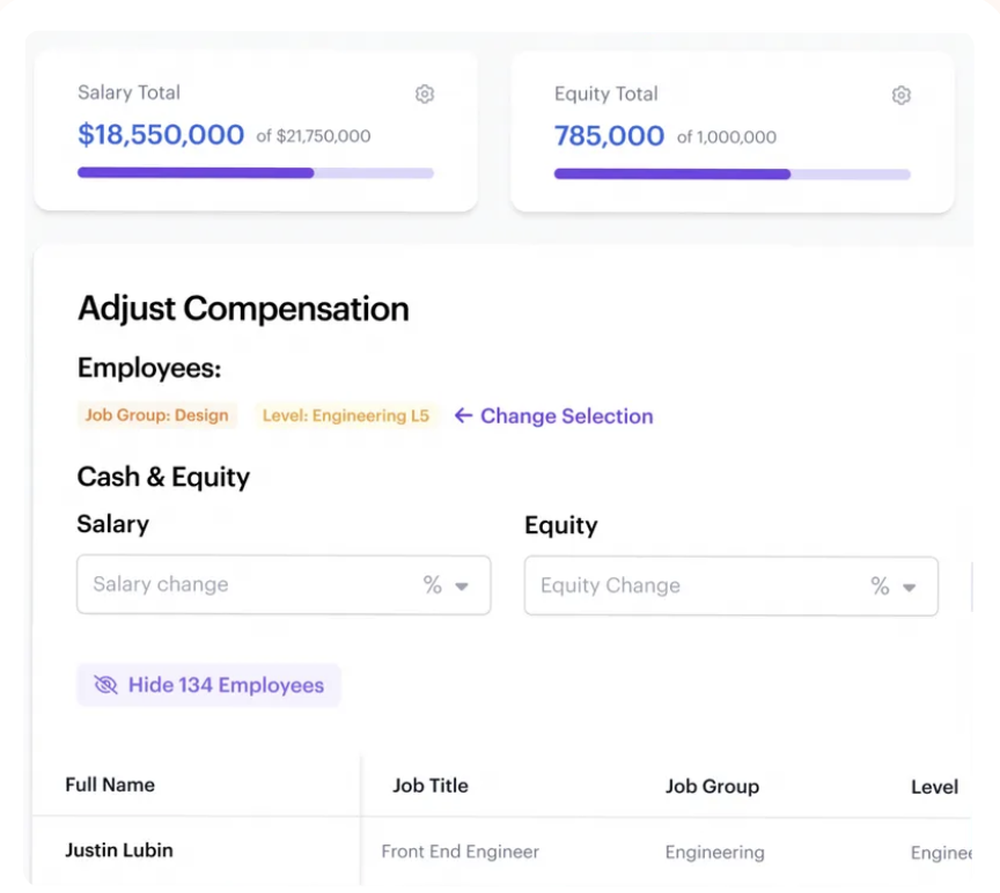Screen dimensions: 1000x893
Task: Expand the Equity Change unit dropdown arrow
Action: (x=909, y=587)
